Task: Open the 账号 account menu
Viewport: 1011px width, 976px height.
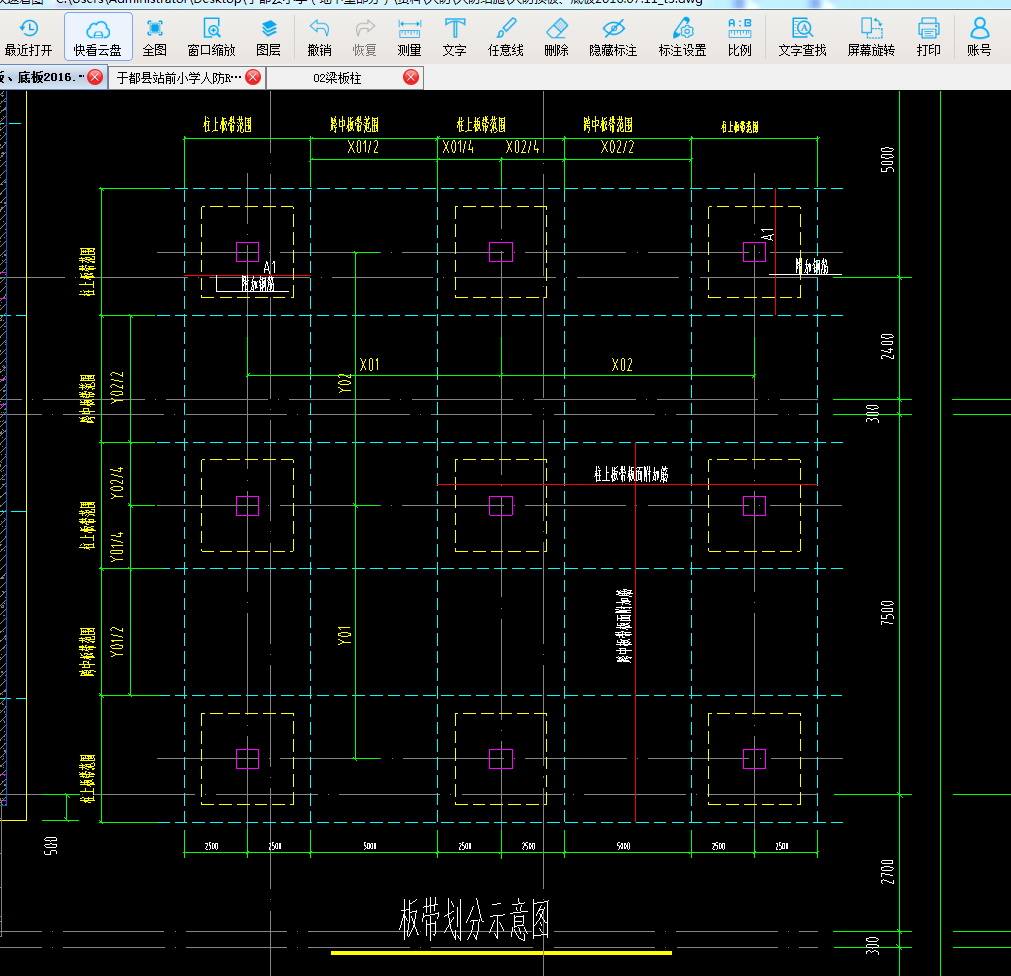Action: [x=979, y=37]
